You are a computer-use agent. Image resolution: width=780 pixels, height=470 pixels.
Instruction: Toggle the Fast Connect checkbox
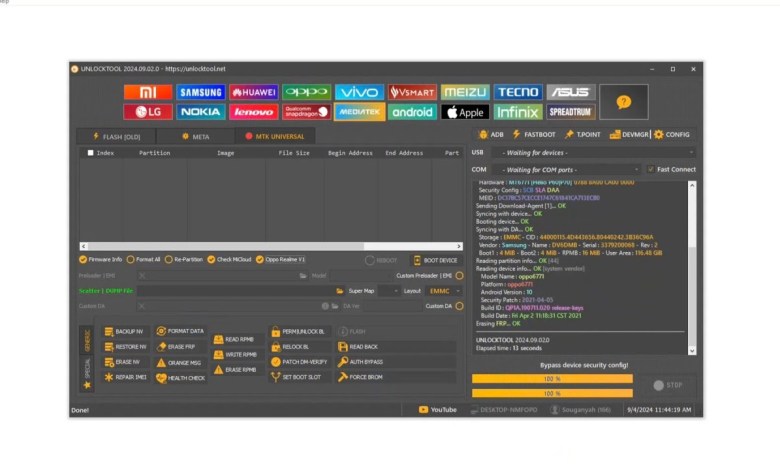(x=651, y=170)
